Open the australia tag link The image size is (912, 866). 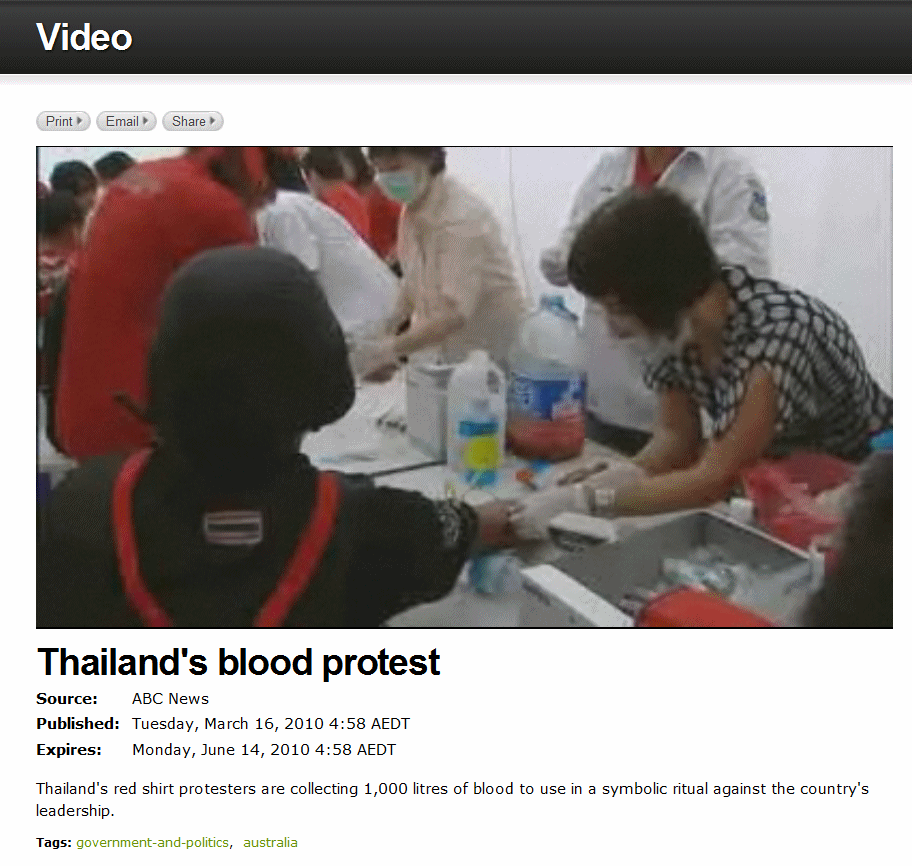pyautogui.click(x=270, y=842)
